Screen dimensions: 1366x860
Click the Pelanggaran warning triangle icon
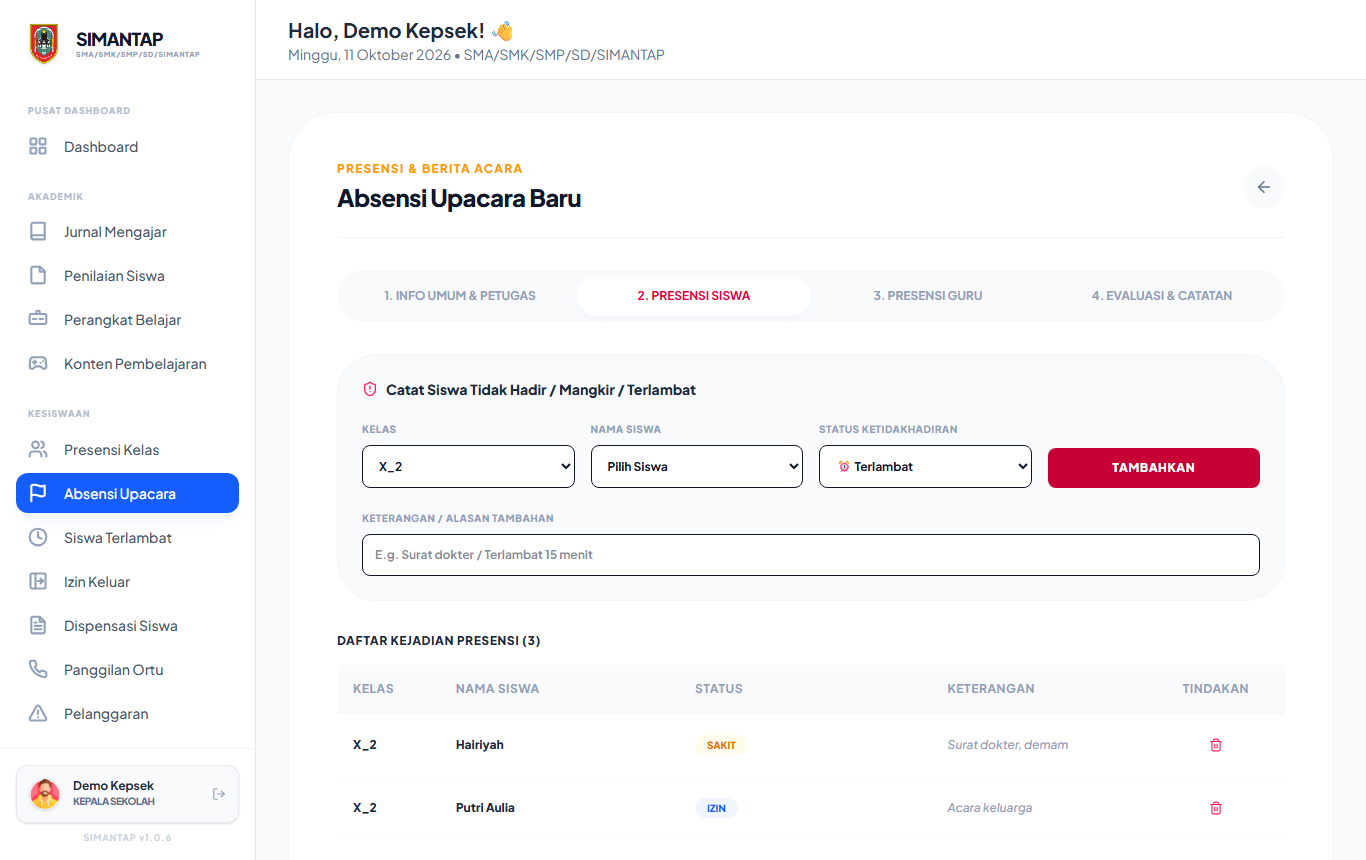(x=38, y=714)
